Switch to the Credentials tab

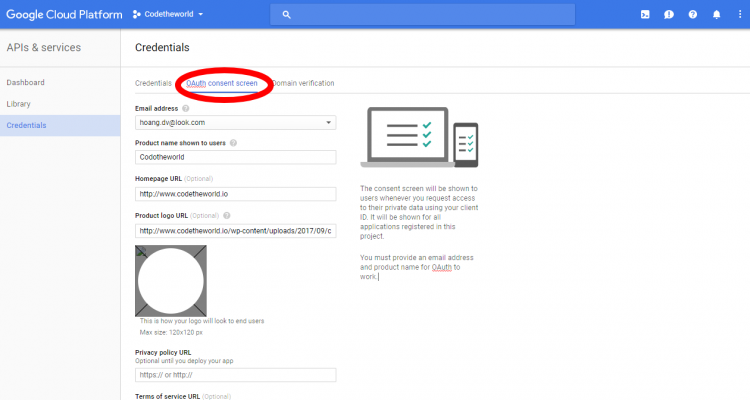[153, 83]
